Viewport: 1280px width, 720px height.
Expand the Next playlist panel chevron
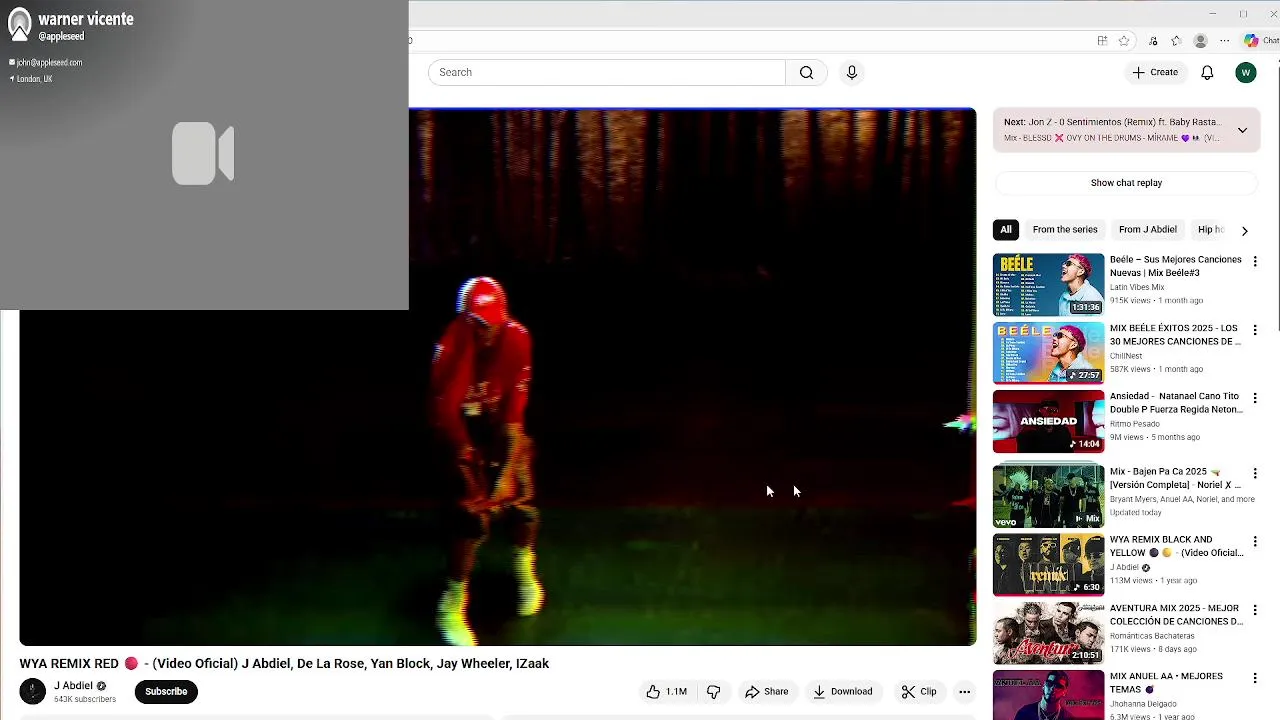coord(1242,130)
